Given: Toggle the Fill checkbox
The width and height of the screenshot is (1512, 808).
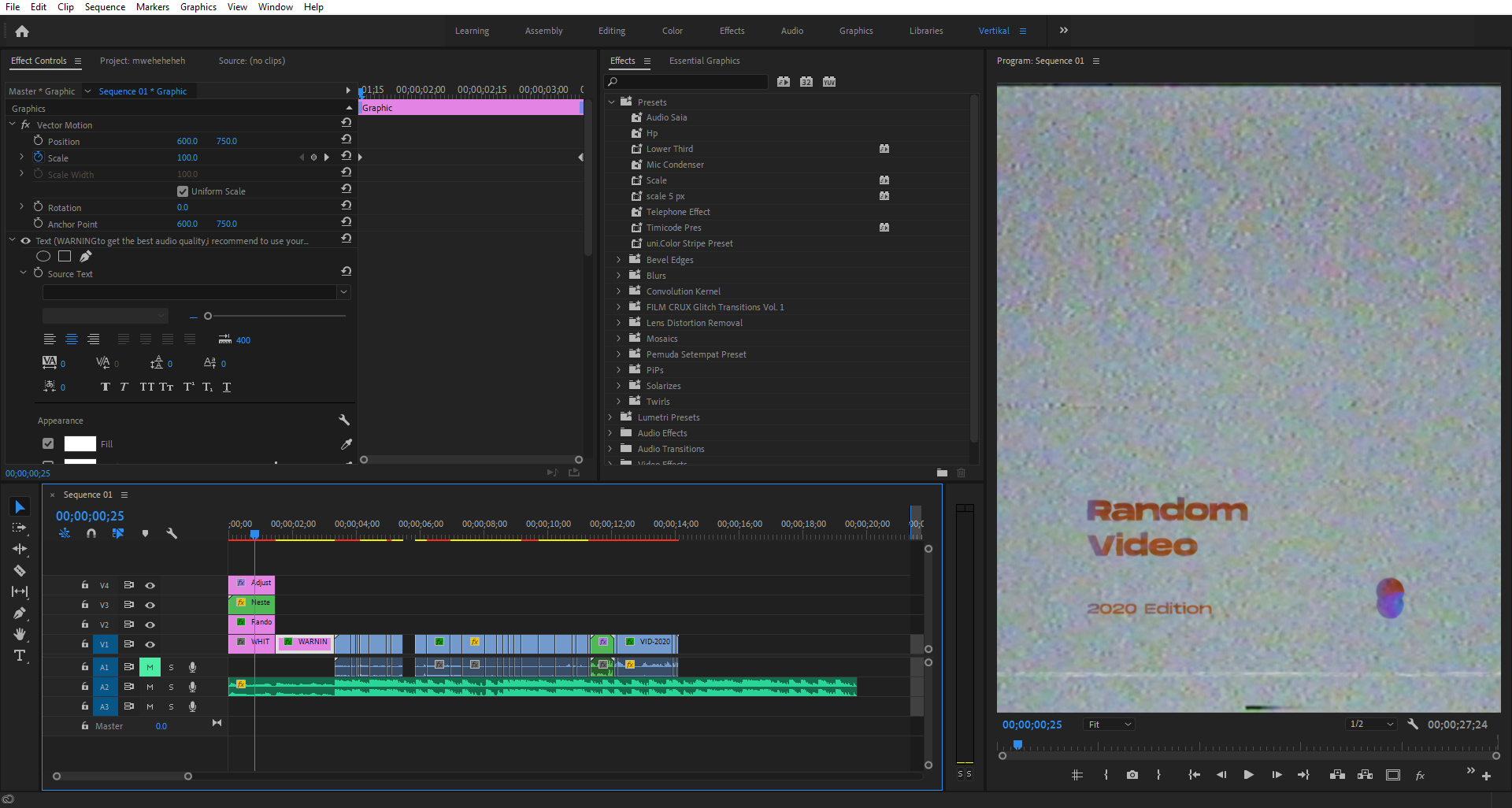Looking at the screenshot, I should [48, 444].
